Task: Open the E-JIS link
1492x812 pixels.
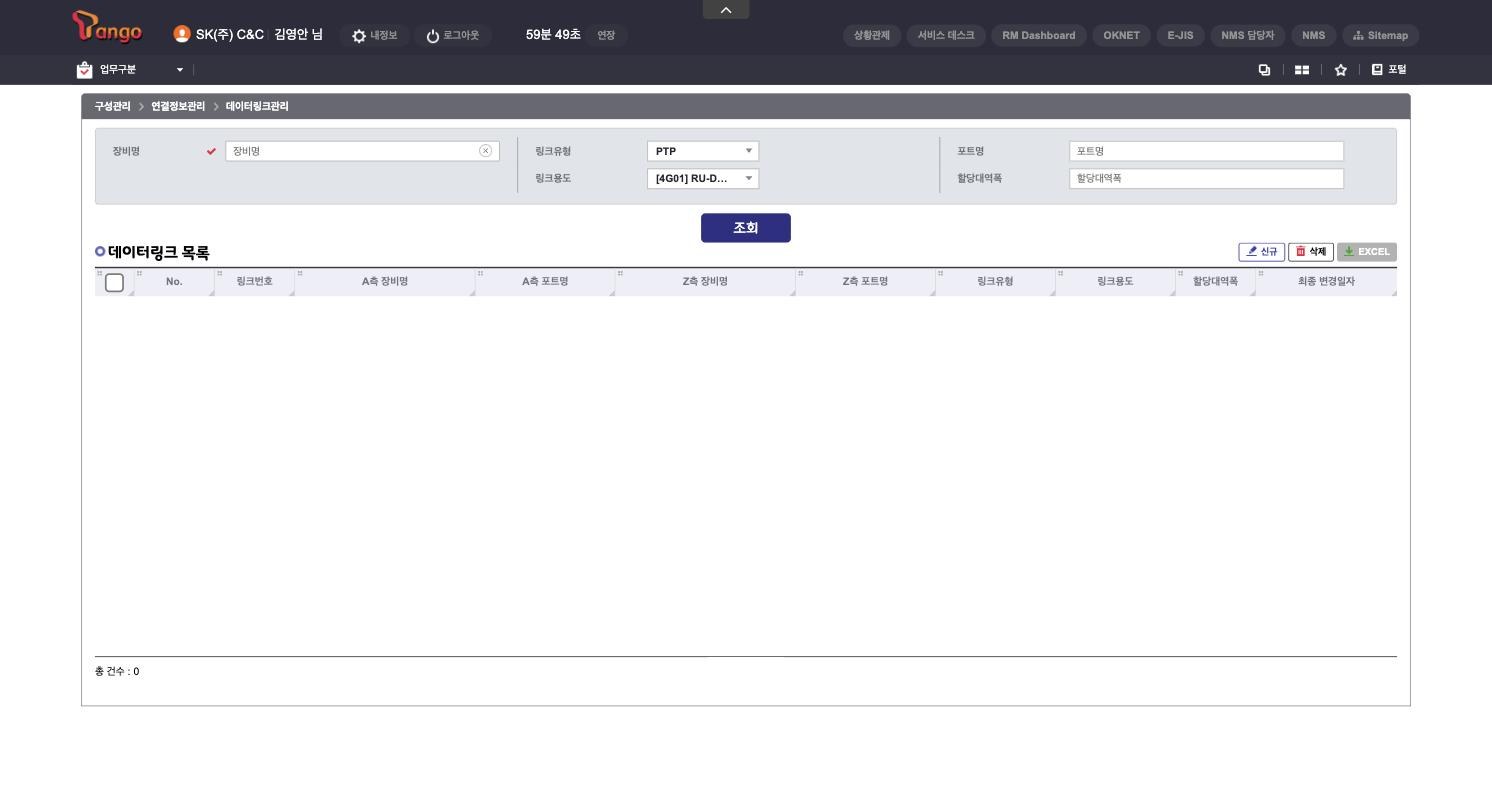Action: point(1181,35)
